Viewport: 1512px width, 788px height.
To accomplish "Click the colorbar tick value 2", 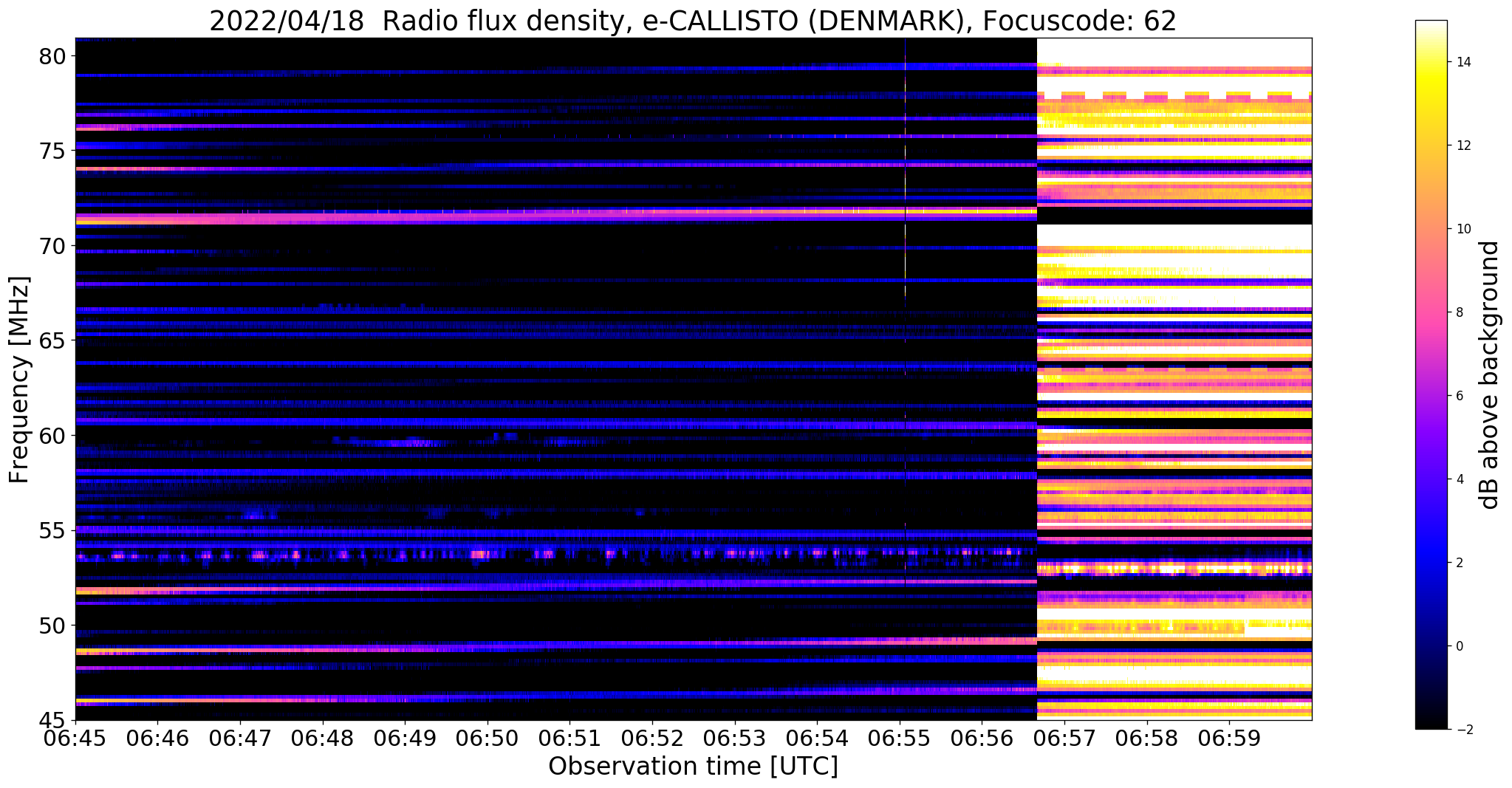I will [1460, 563].
